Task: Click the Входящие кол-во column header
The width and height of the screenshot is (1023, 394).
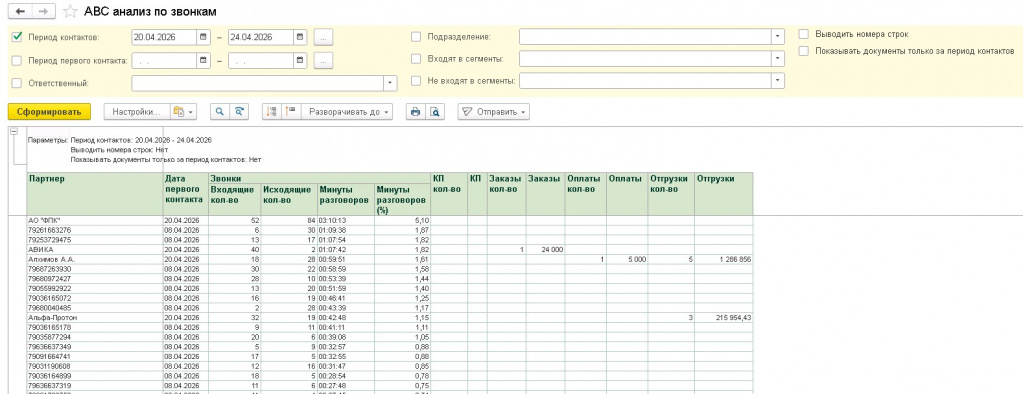Action: pos(234,199)
